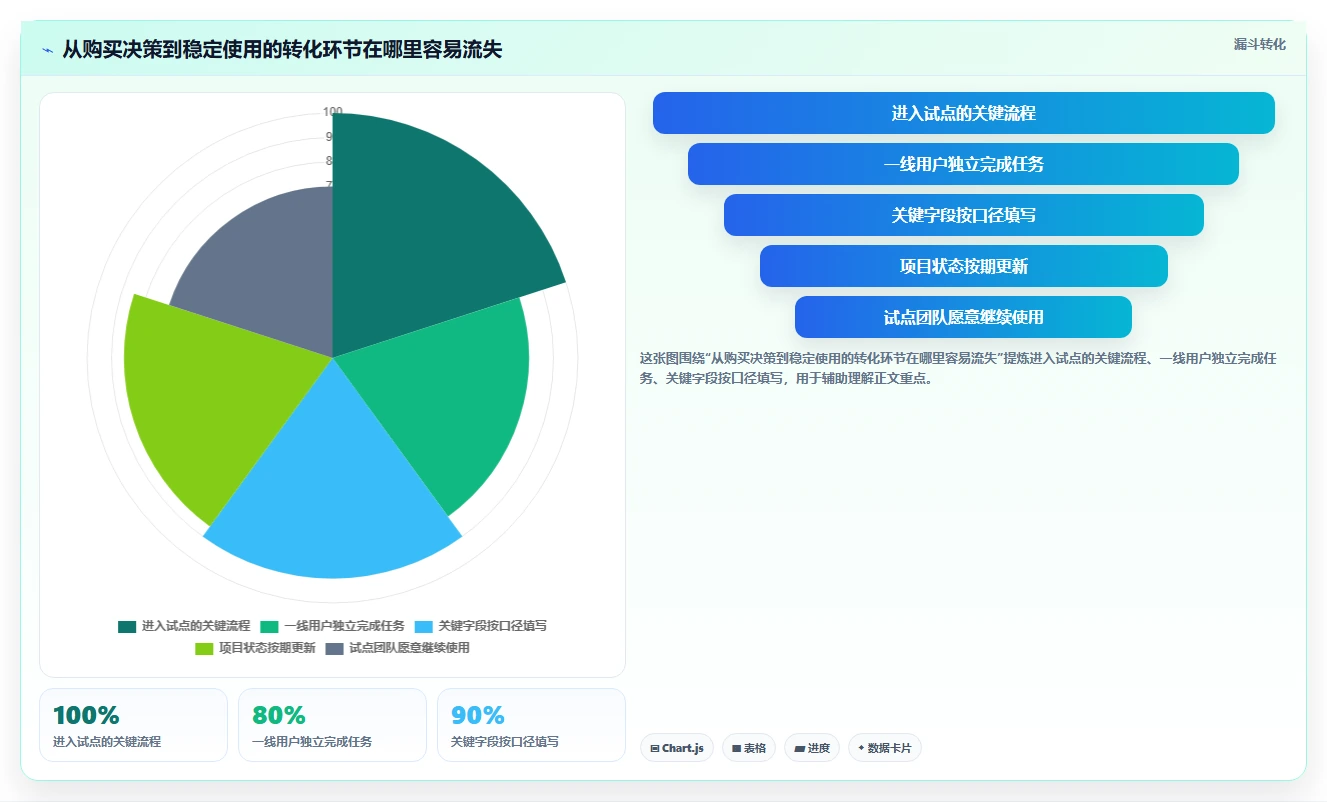Select the 一线用户独立完成任务 funnel bar
The image size is (1327, 802).
coord(964,164)
